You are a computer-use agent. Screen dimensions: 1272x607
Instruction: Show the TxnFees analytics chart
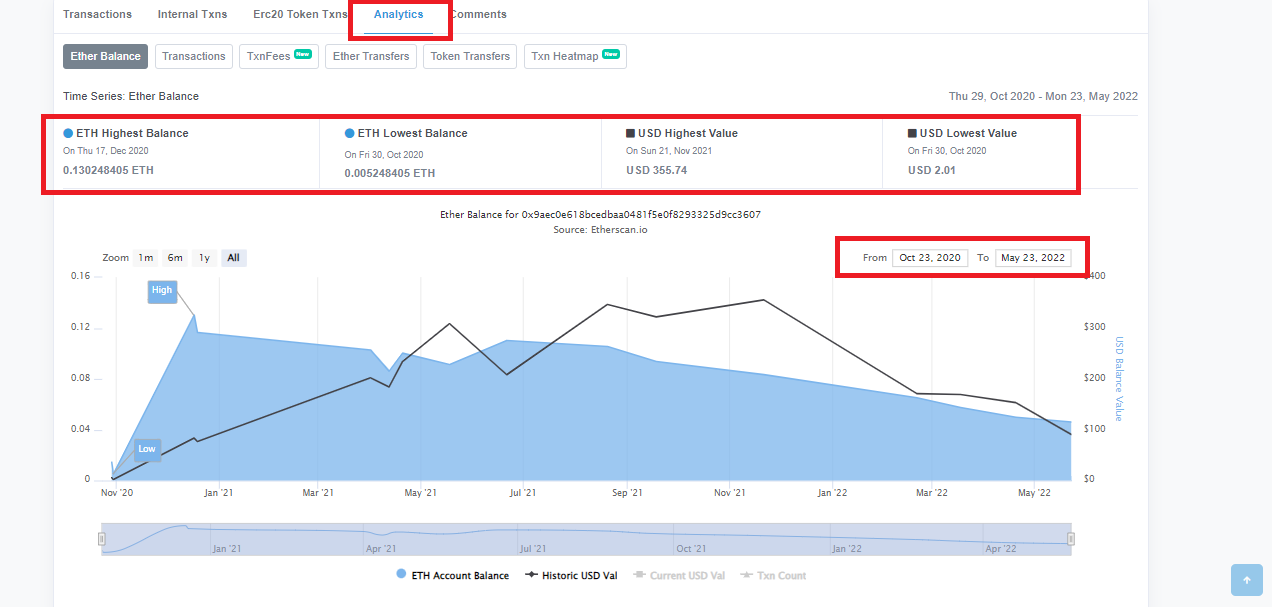click(x=279, y=56)
